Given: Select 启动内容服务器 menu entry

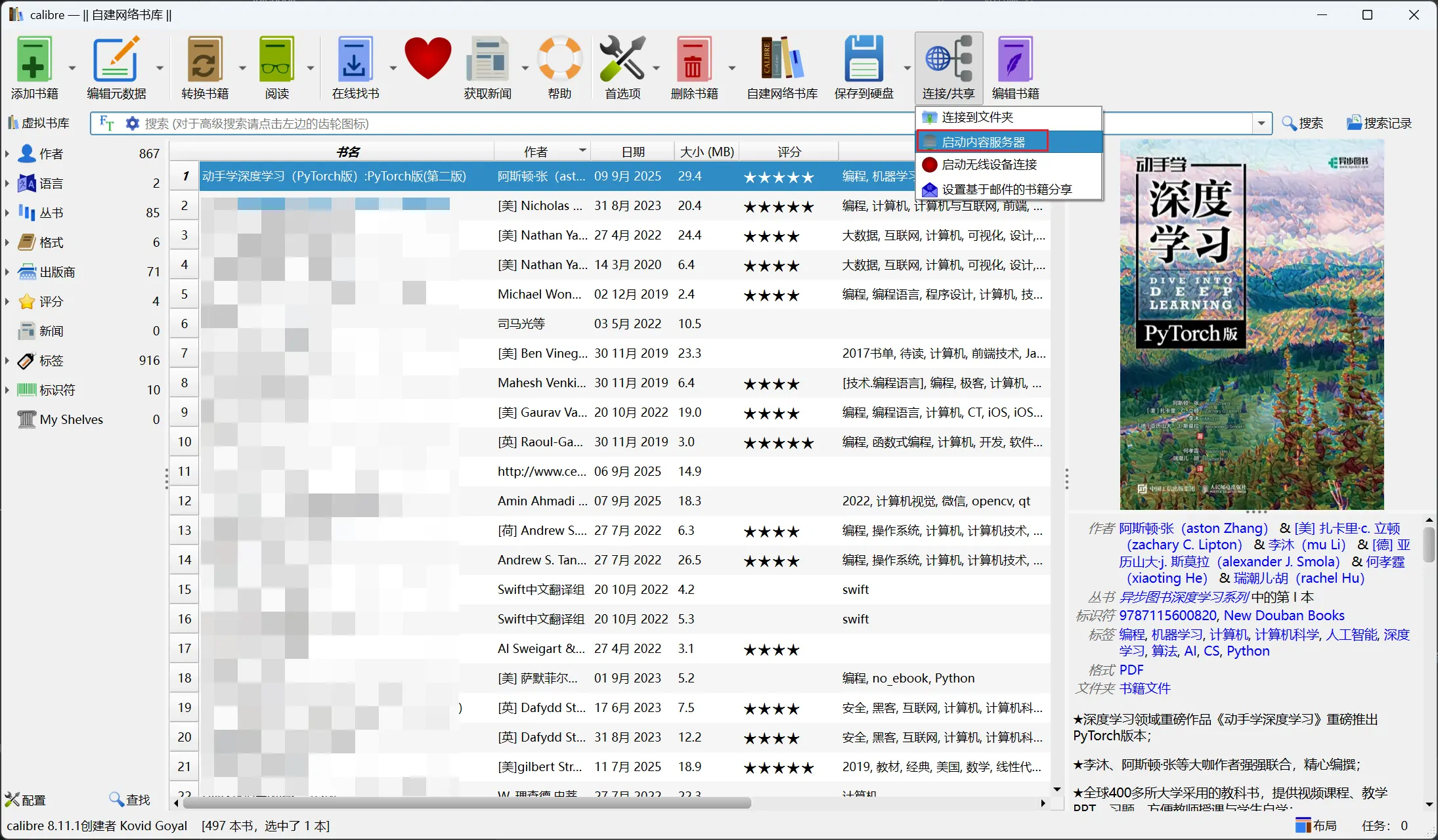Looking at the screenshot, I should pos(1009,142).
